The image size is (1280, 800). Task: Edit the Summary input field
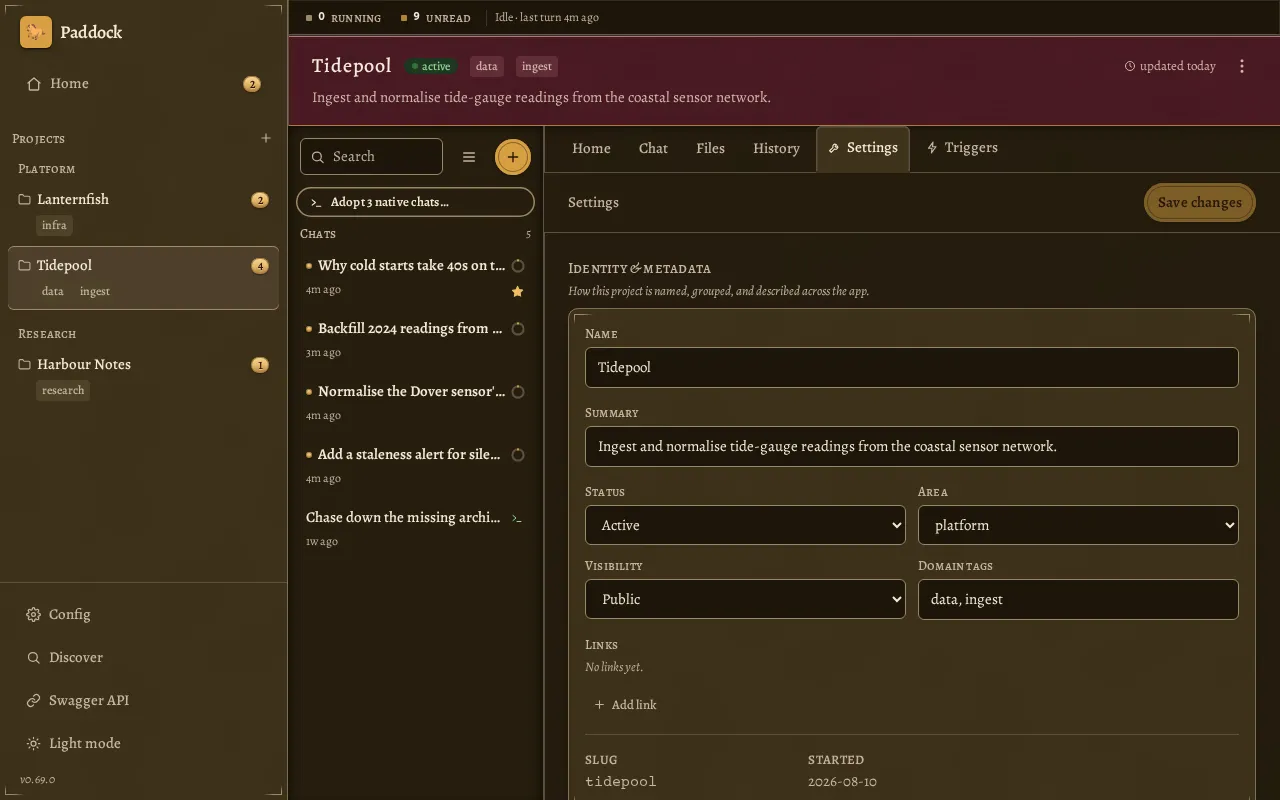tap(911, 446)
